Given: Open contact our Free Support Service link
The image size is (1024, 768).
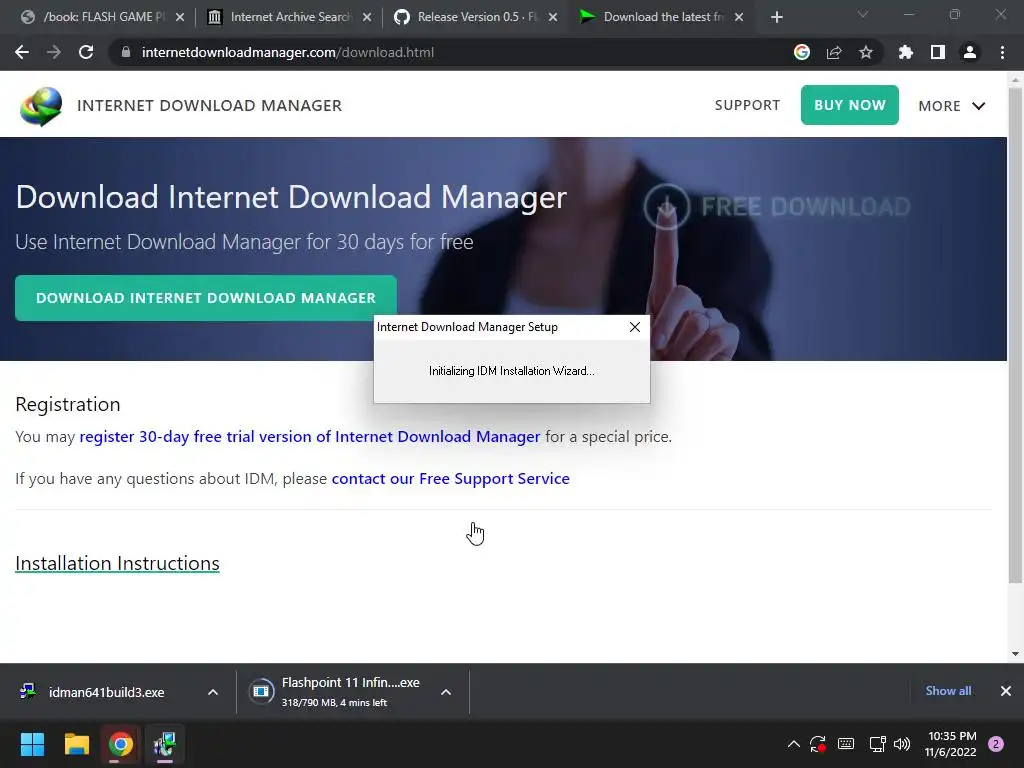Looking at the screenshot, I should pyautogui.click(x=451, y=479).
